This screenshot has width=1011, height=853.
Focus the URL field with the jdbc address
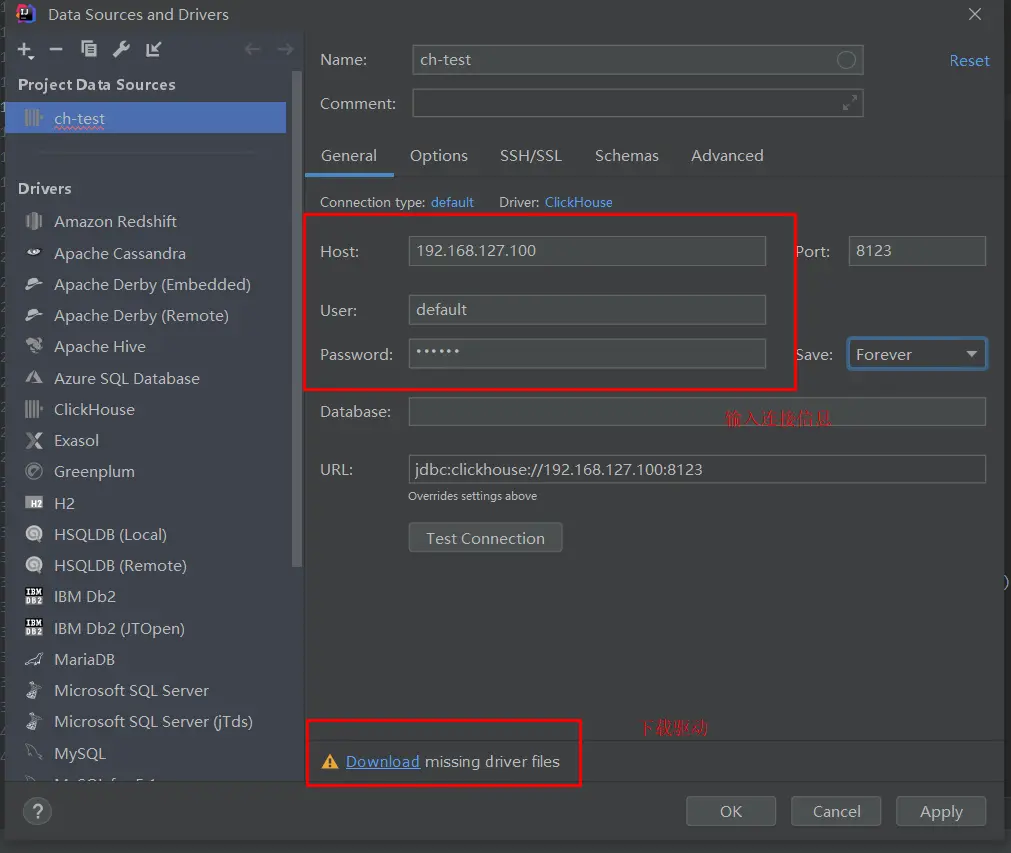click(697, 469)
